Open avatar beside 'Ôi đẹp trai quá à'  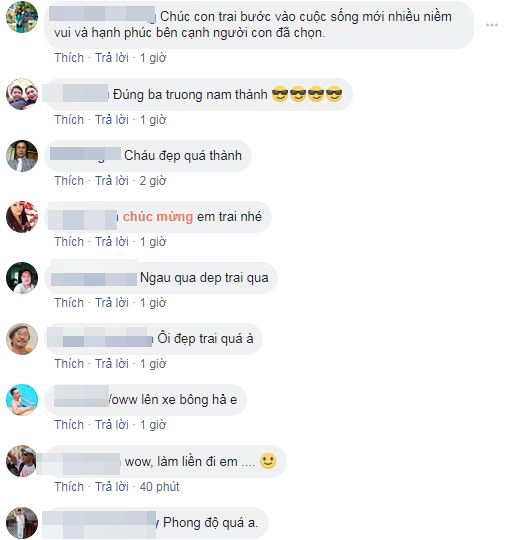coord(22,339)
